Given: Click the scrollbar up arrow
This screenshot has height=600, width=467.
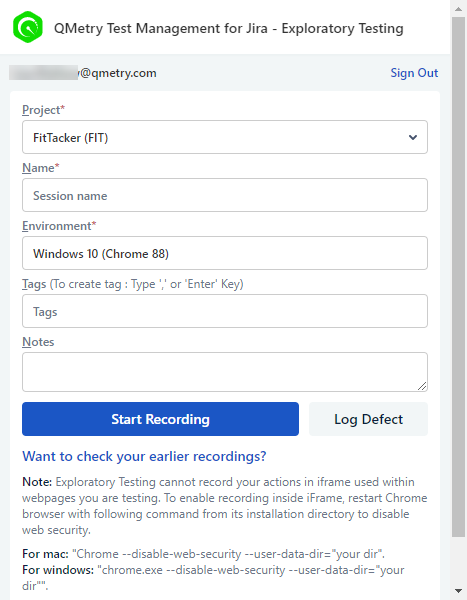Looking at the screenshot, I should [x=458, y=8].
